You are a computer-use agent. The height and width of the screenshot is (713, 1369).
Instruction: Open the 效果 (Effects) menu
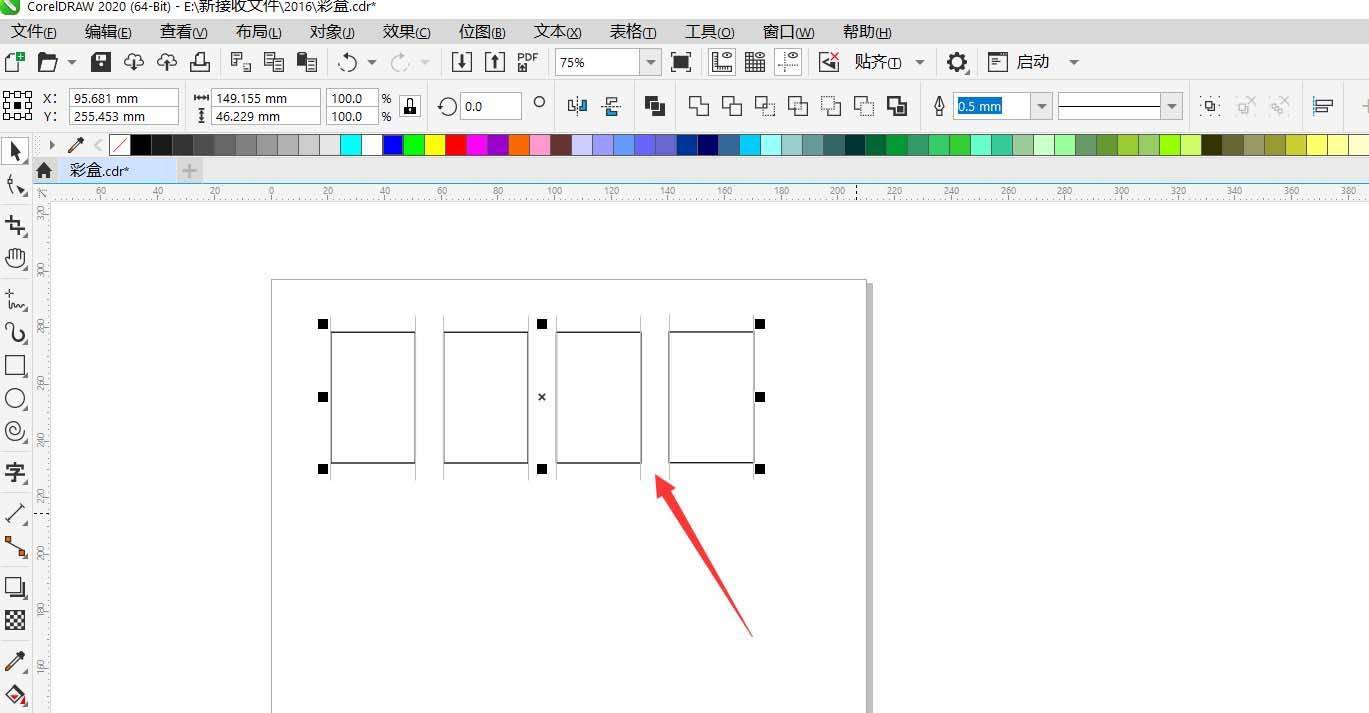coord(406,32)
